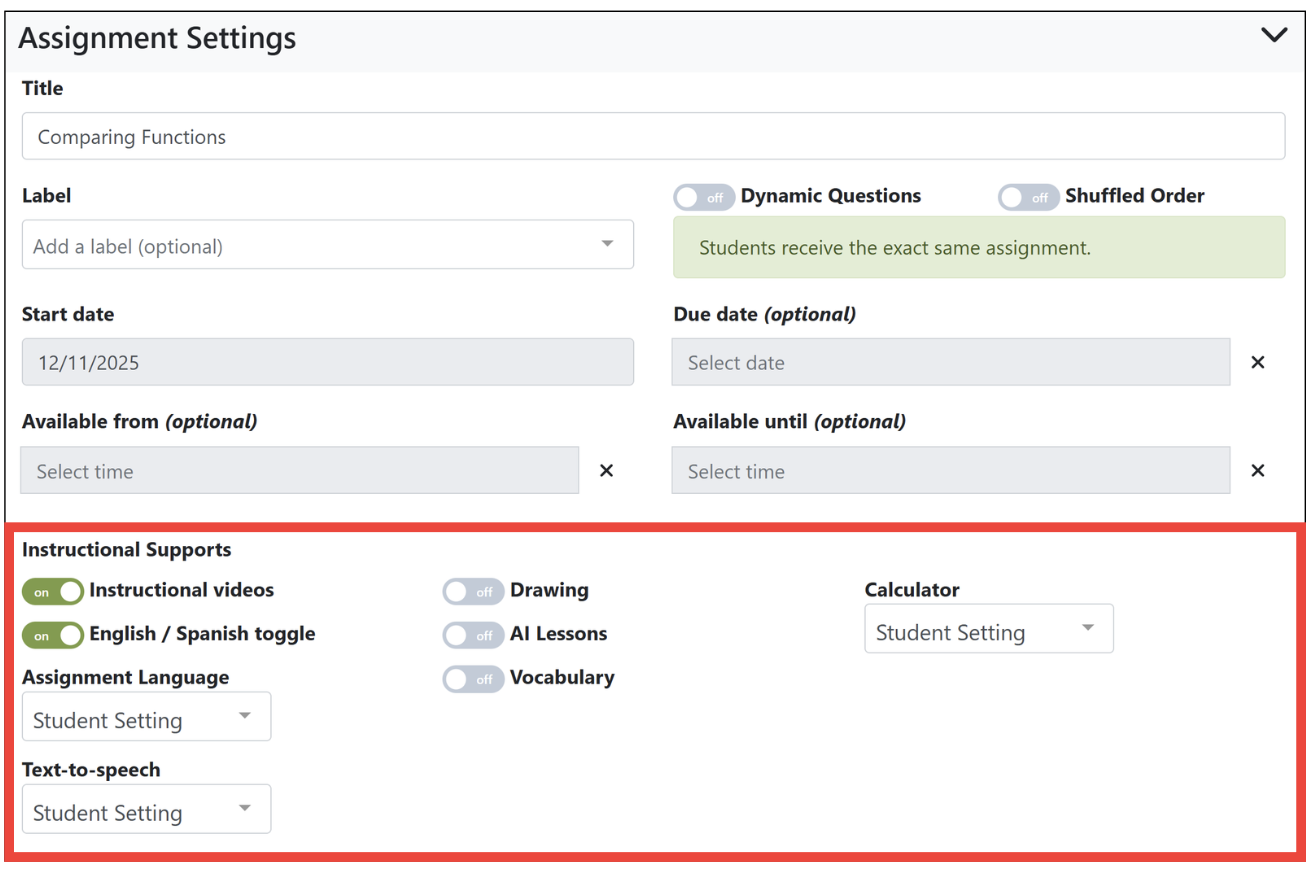Click the Available from time field
The image size is (1312, 872).
[299, 471]
